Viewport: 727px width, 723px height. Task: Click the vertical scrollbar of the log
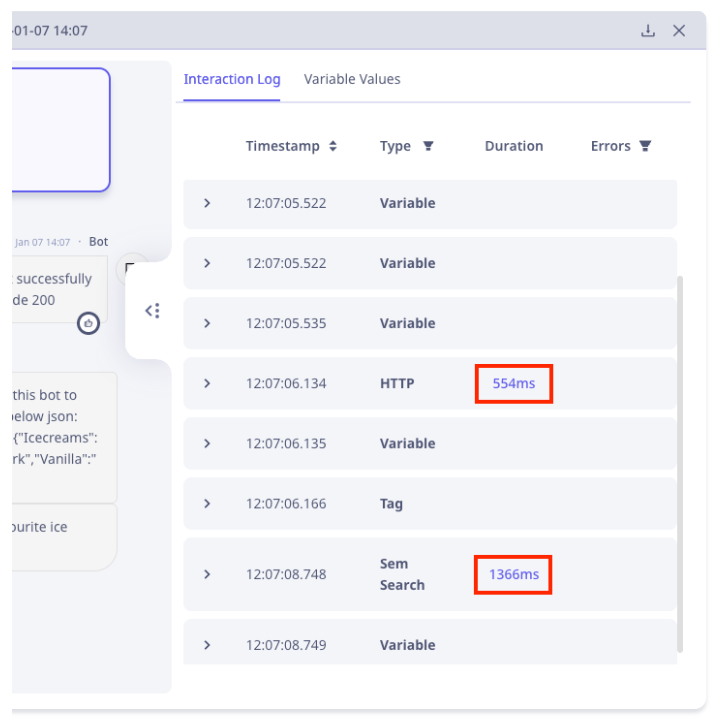[683, 460]
